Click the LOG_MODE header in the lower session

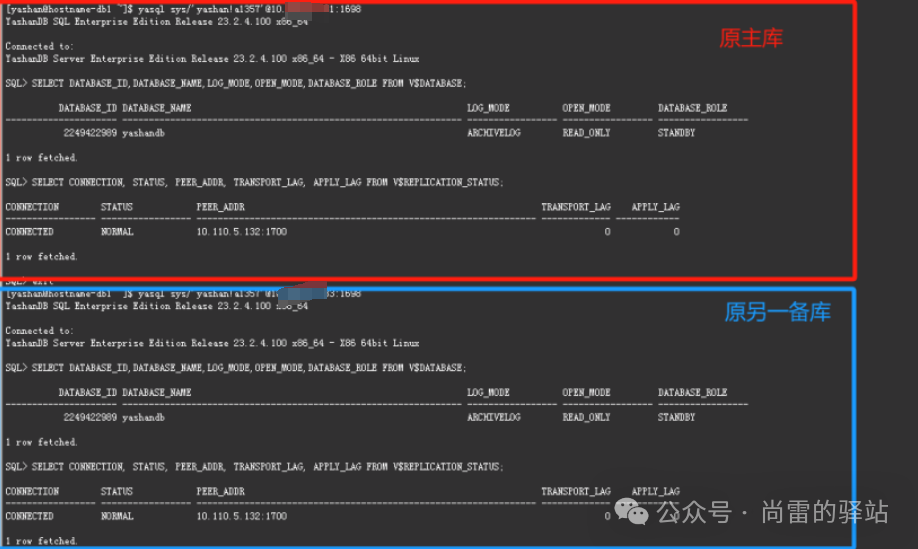pos(488,392)
